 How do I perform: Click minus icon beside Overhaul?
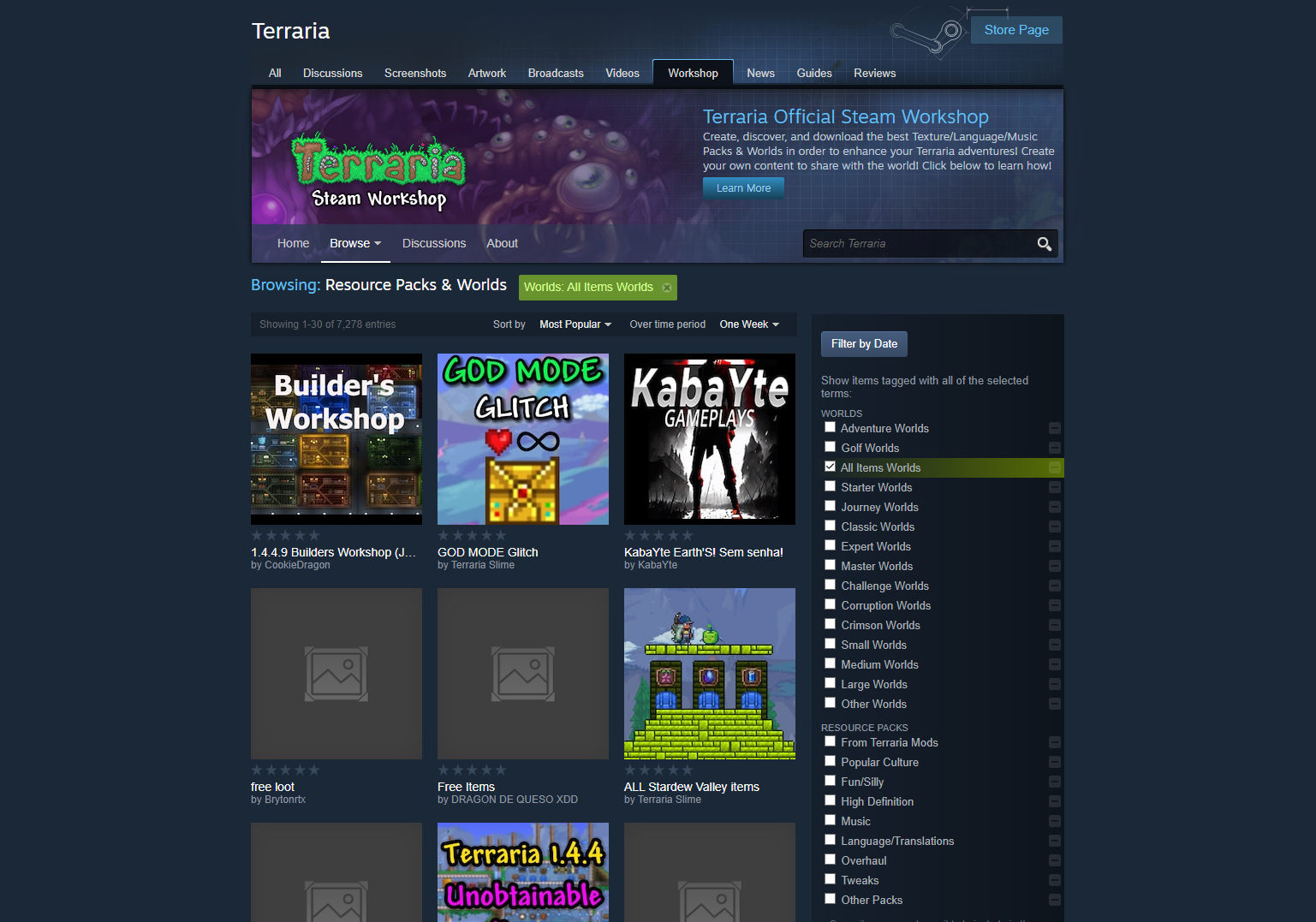pyautogui.click(x=1055, y=860)
